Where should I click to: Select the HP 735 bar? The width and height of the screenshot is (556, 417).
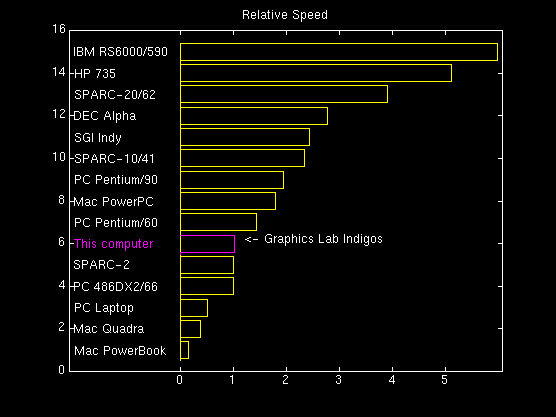pos(316,73)
